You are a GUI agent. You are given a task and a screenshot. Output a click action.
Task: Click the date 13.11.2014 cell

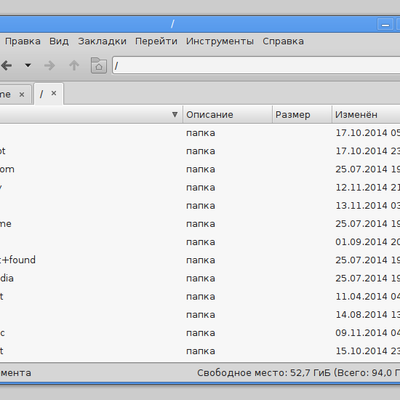[x=367, y=206]
